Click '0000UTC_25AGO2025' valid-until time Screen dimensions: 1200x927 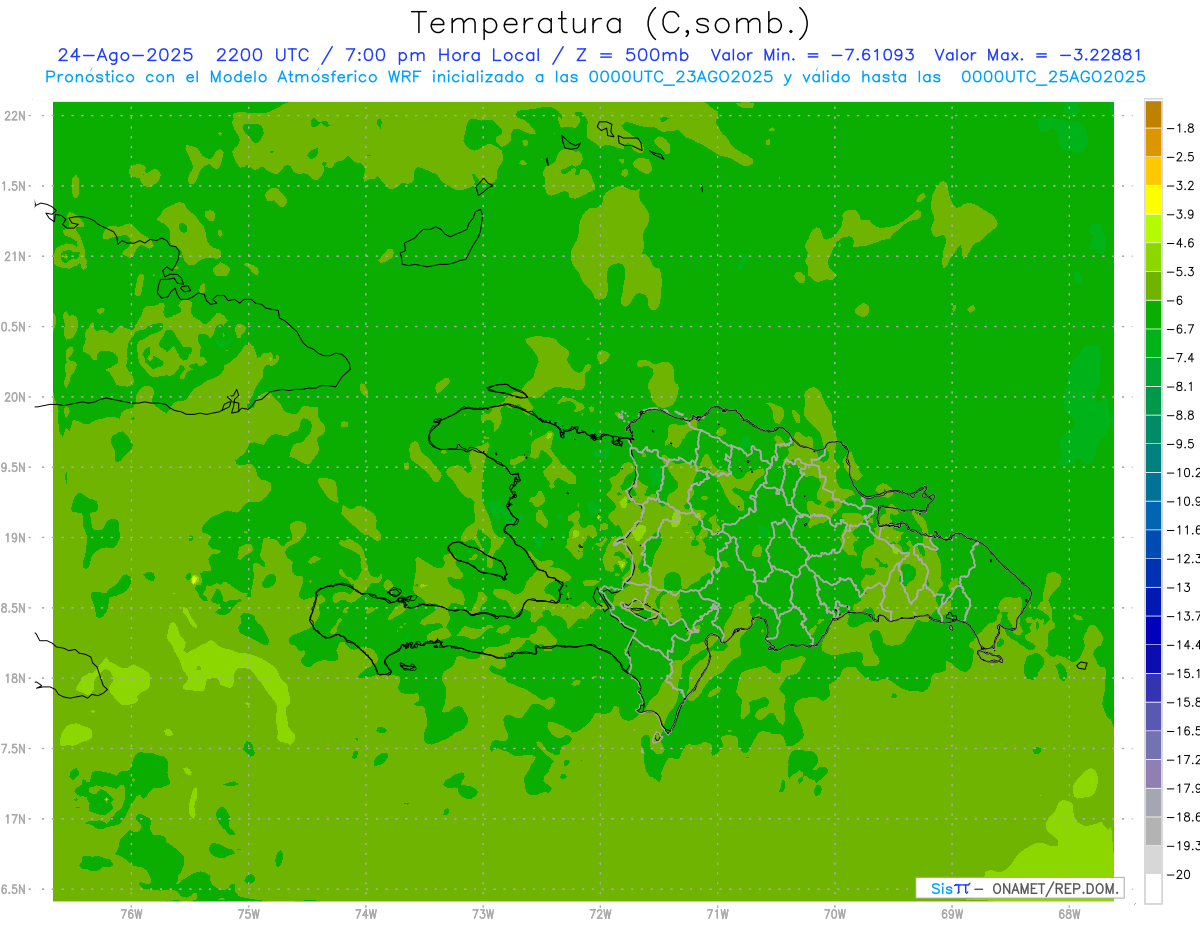click(x=1053, y=77)
